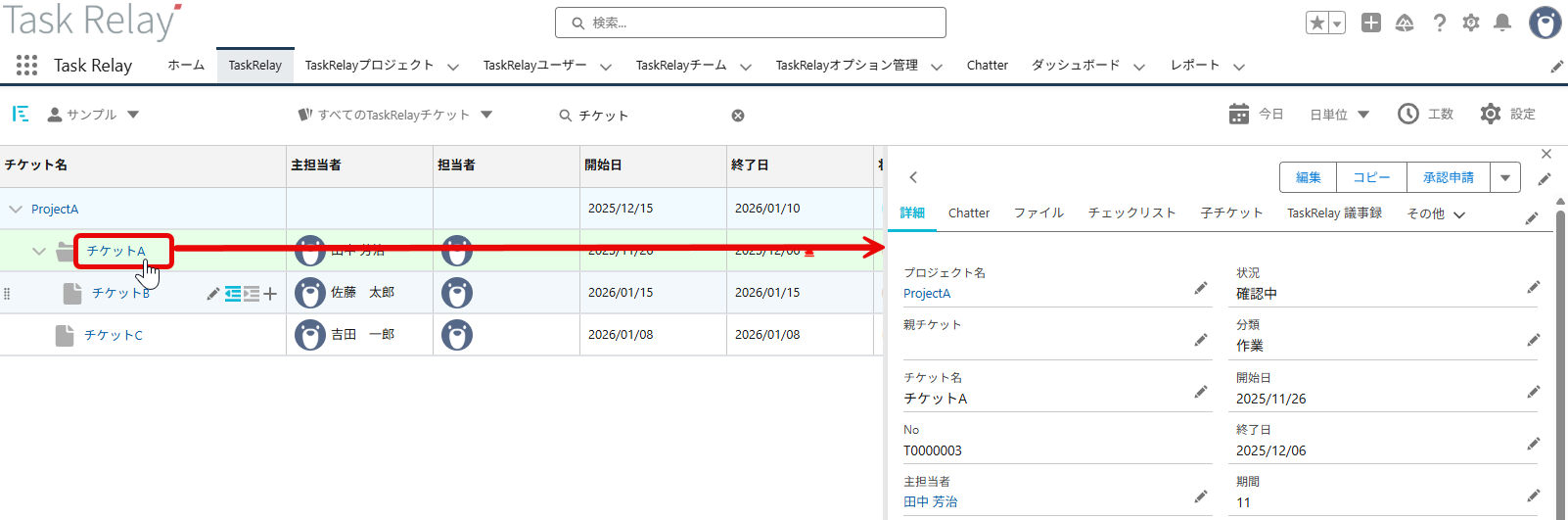Jump to 今日 with calendar icon

(x=1256, y=115)
